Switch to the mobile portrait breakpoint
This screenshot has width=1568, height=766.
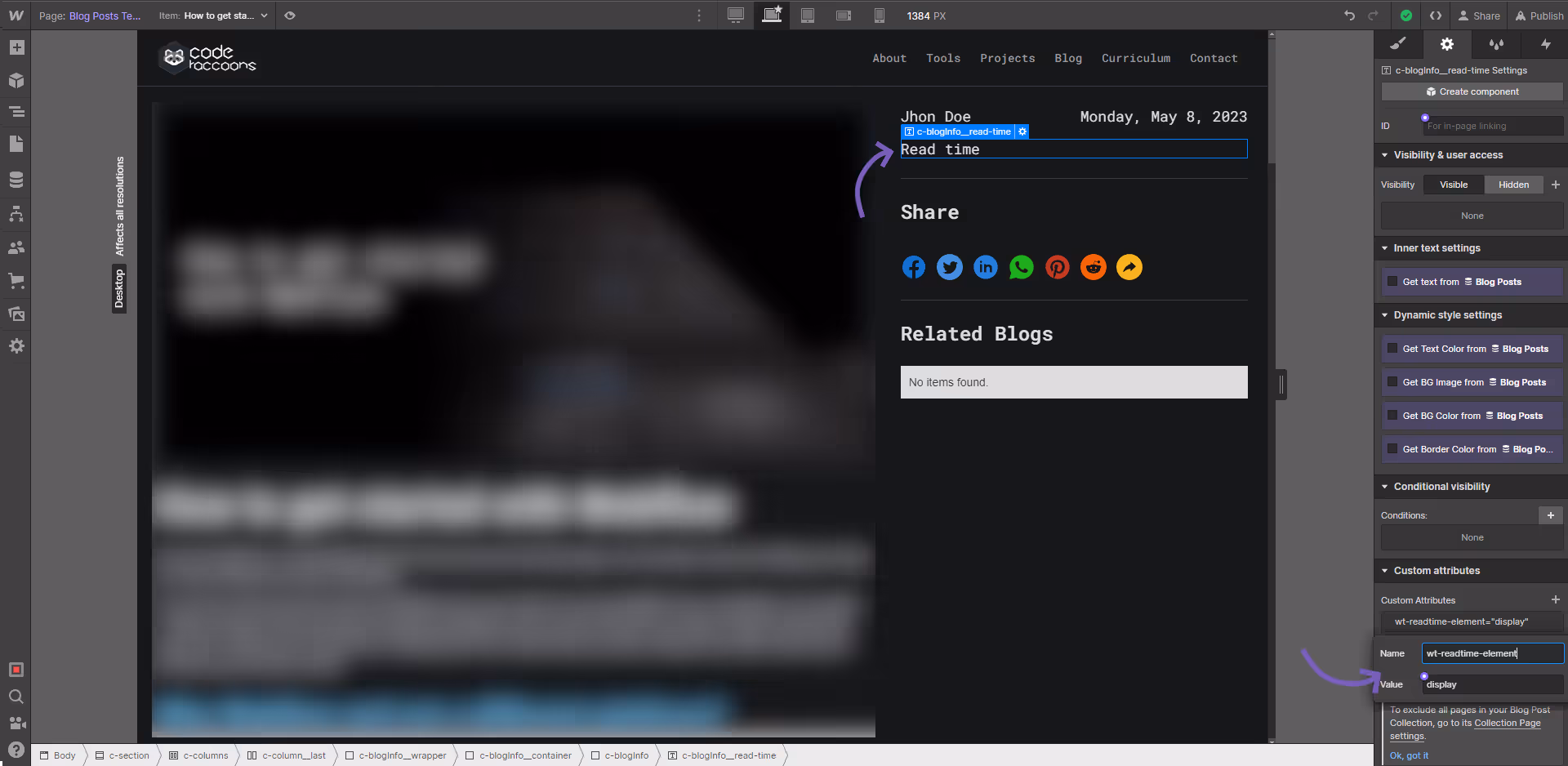pos(880,16)
